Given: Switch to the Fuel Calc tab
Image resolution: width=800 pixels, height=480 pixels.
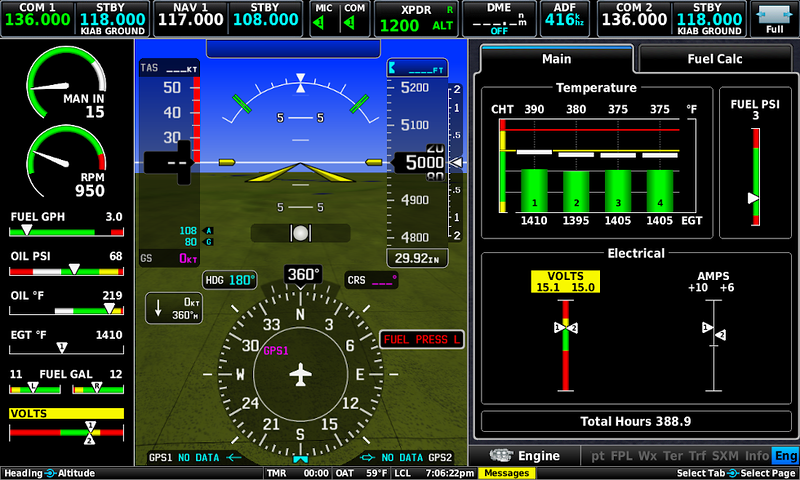Looking at the screenshot, I should [714, 59].
